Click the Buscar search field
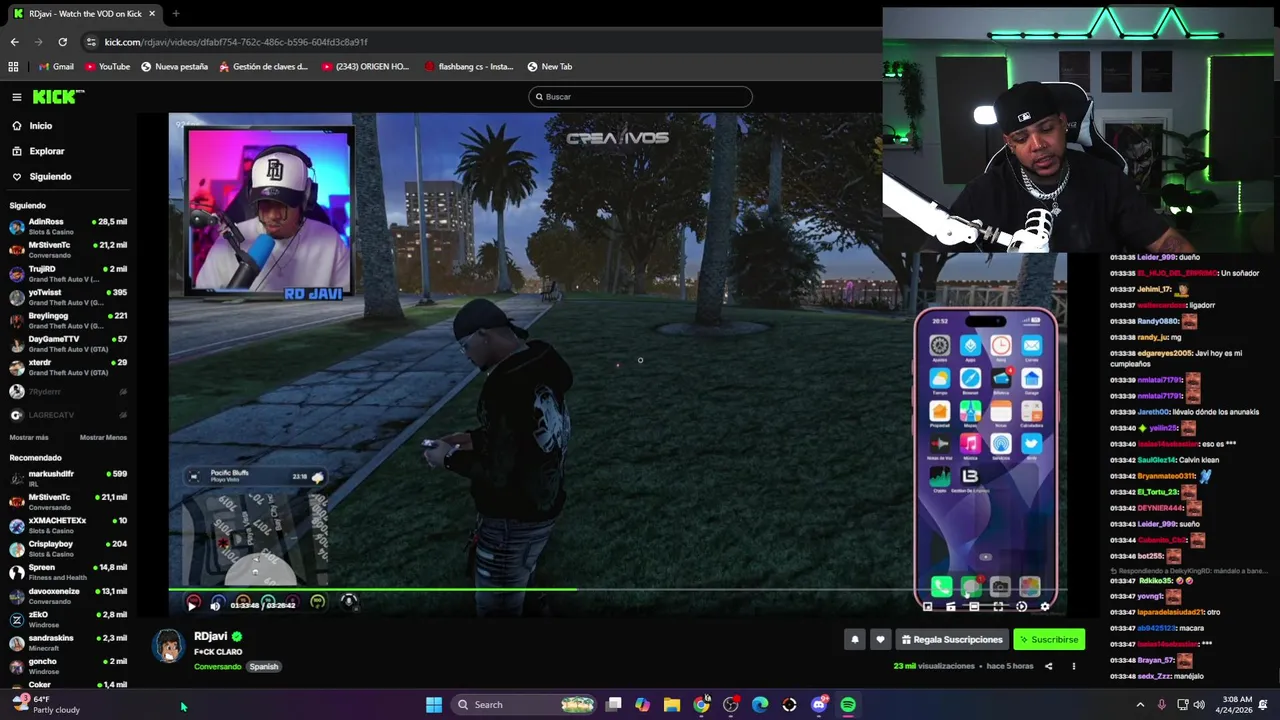This screenshot has height=720, width=1280. [640, 97]
